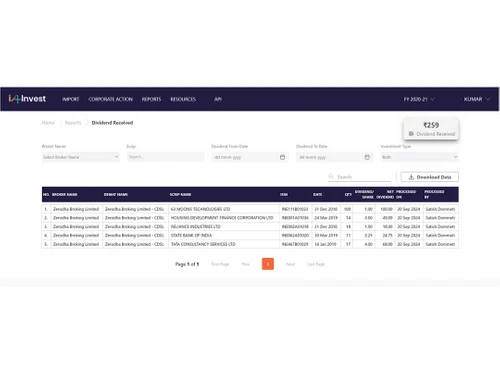Click the magnifier search icon

coord(331,176)
